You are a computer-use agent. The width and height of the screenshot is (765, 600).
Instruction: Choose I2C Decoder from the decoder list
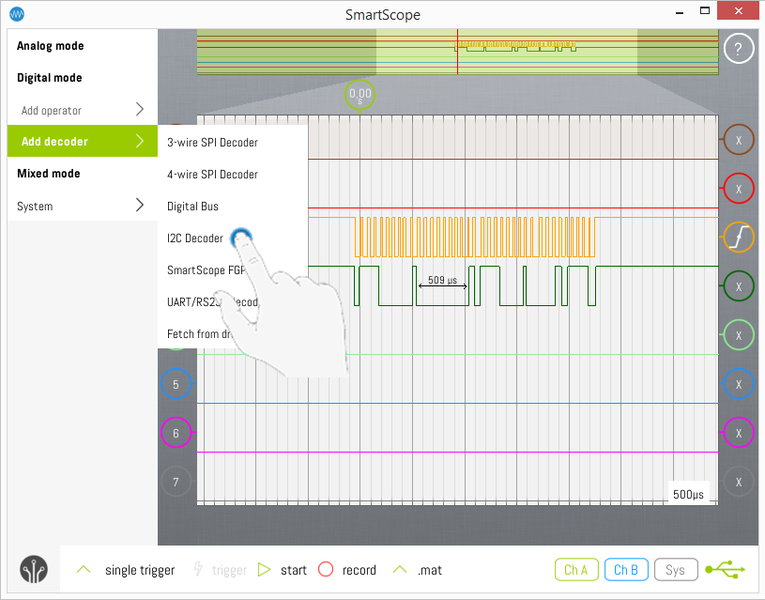click(x=195, y=238)
